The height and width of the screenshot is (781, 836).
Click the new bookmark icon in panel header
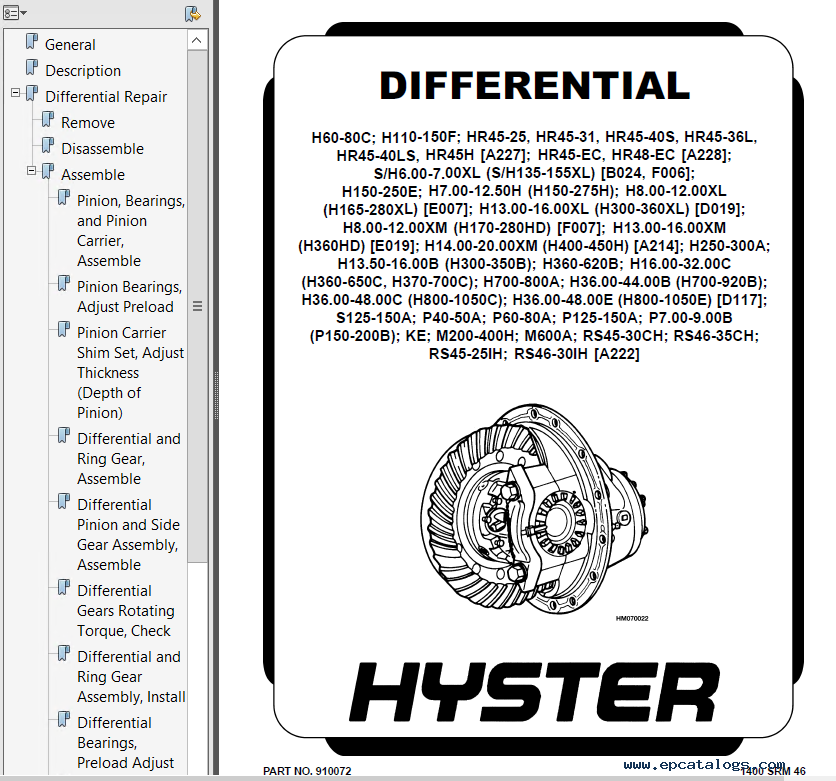click(192, 14)
